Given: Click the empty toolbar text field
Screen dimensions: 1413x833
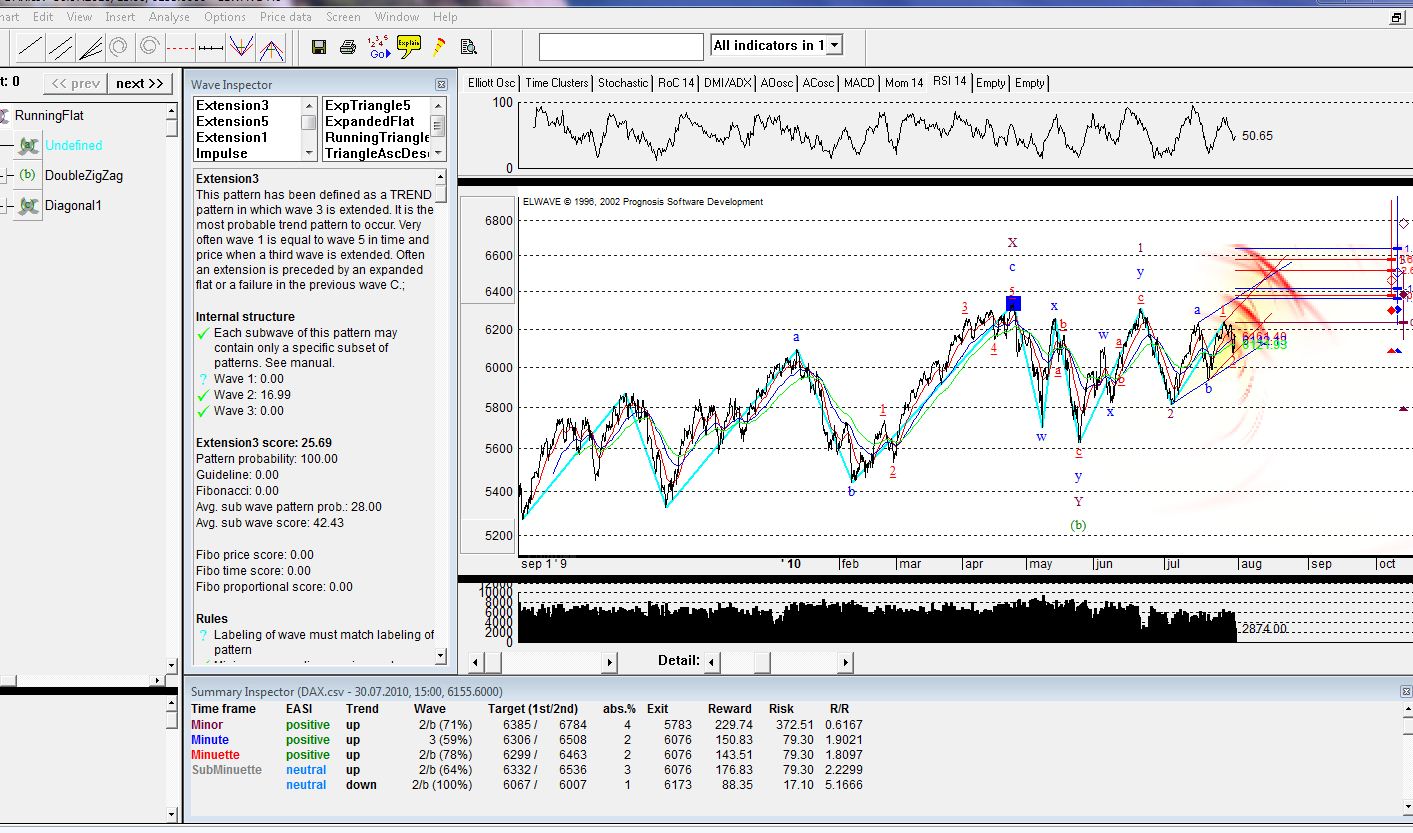Looking at the screenshot, I should coord(621,47).
